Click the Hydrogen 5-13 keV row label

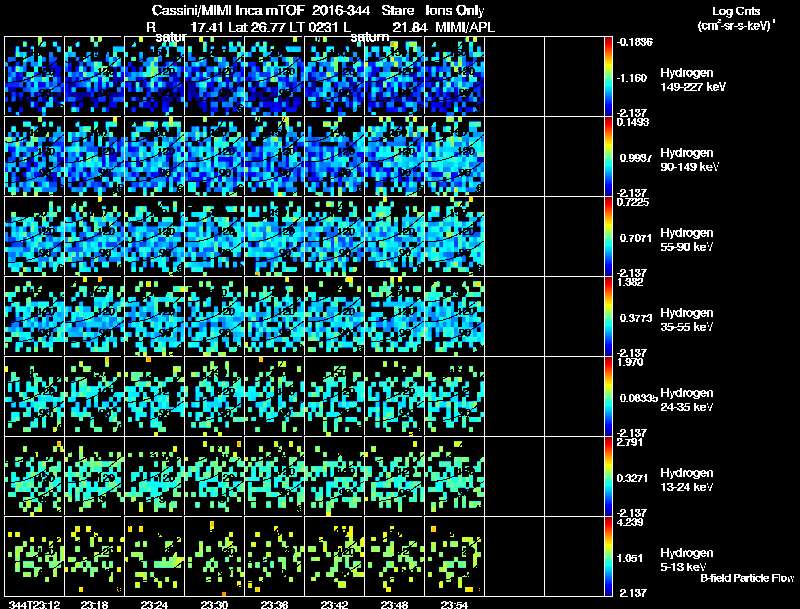(687, 560)
